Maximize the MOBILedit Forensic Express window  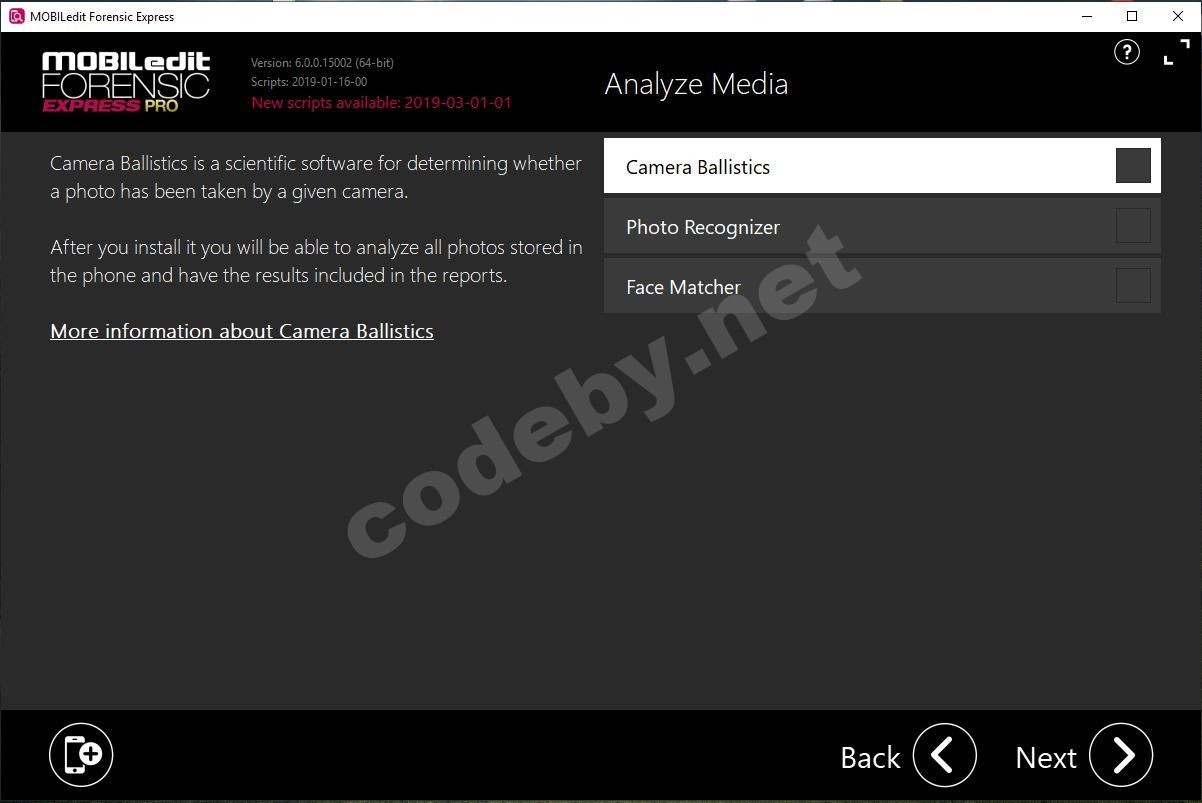pos(1132,16)
